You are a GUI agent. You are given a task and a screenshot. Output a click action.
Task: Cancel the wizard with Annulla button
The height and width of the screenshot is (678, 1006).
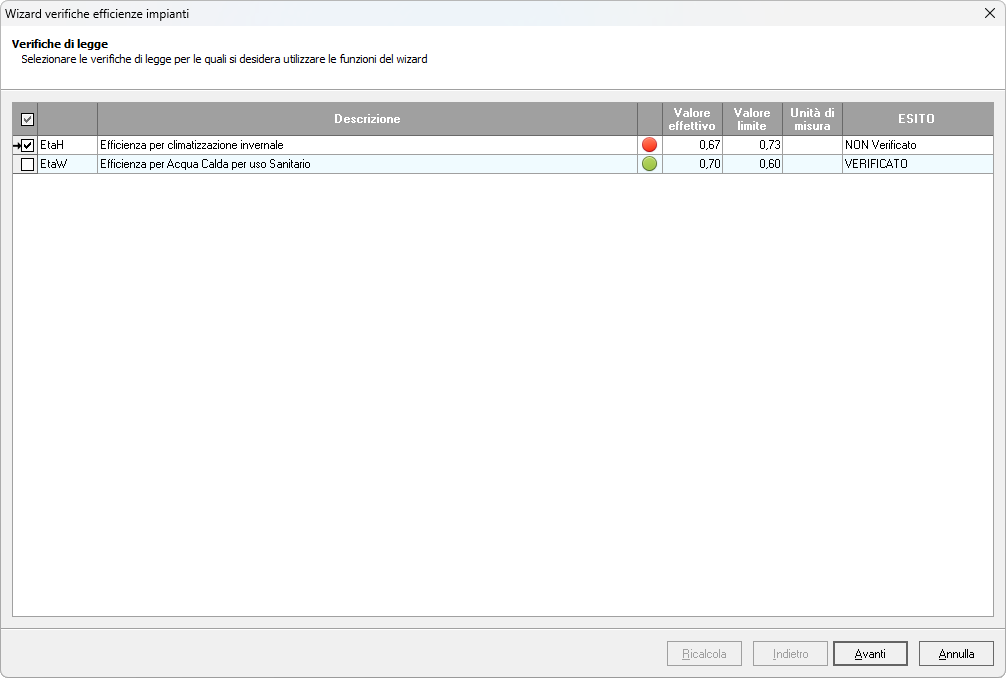coord(955,654)
